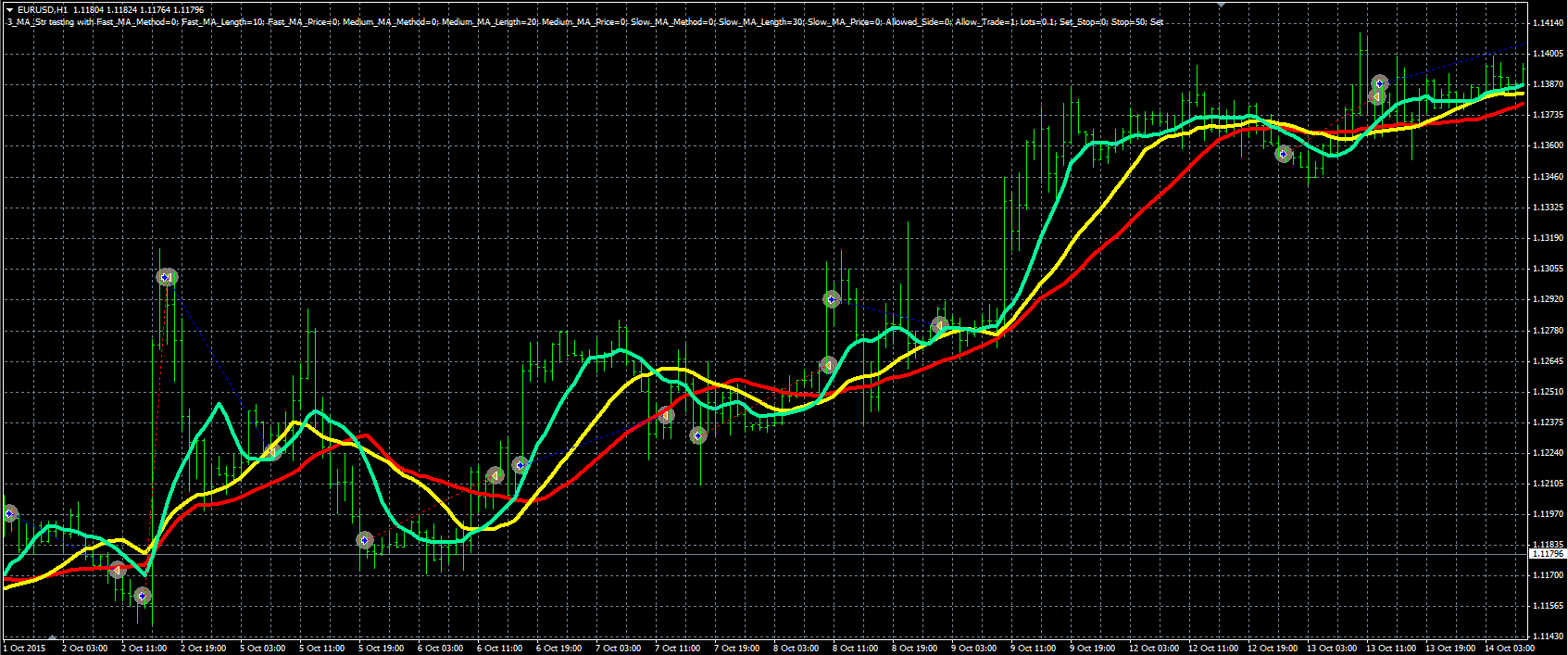Open the EURUSD,H1 chart dropdown triangle
Viewport: 1568px width, 655px height.
9,9
